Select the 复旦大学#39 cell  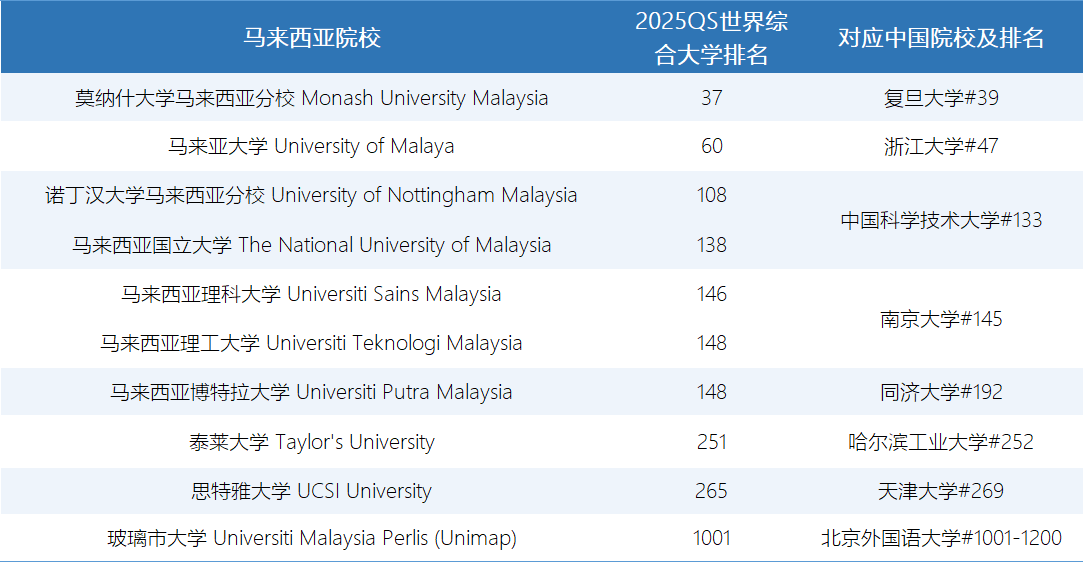coord(940,98)
